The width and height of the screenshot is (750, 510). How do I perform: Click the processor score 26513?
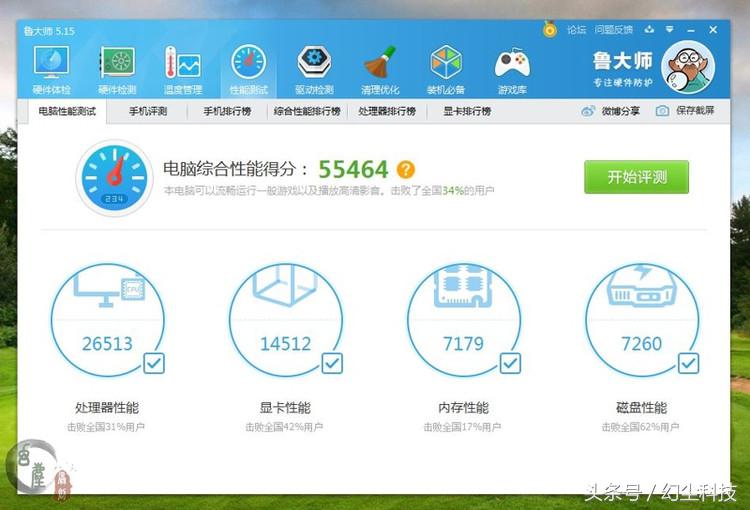point(107,344)
